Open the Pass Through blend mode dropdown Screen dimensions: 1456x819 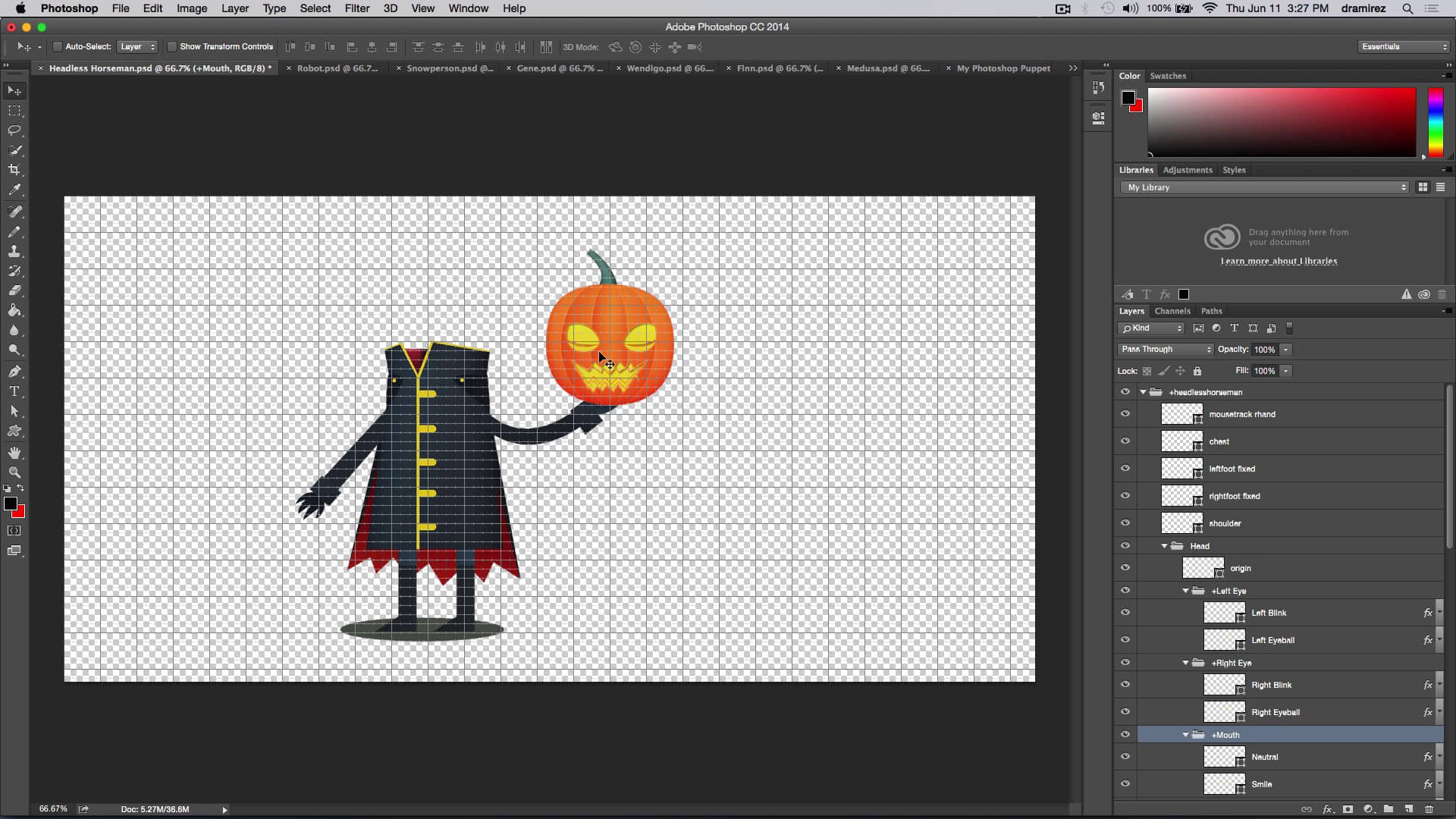1165,349
